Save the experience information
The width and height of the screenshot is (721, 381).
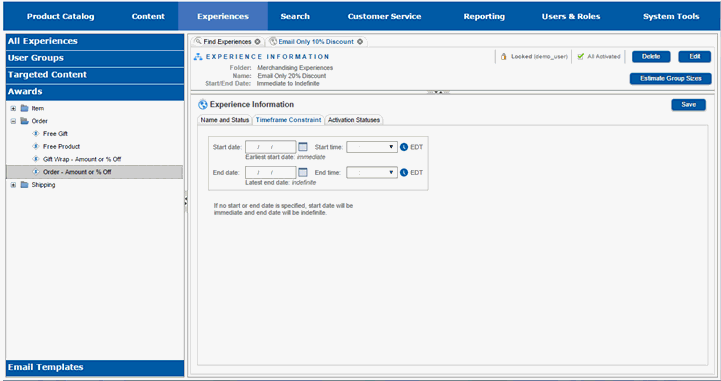point(688,105)
